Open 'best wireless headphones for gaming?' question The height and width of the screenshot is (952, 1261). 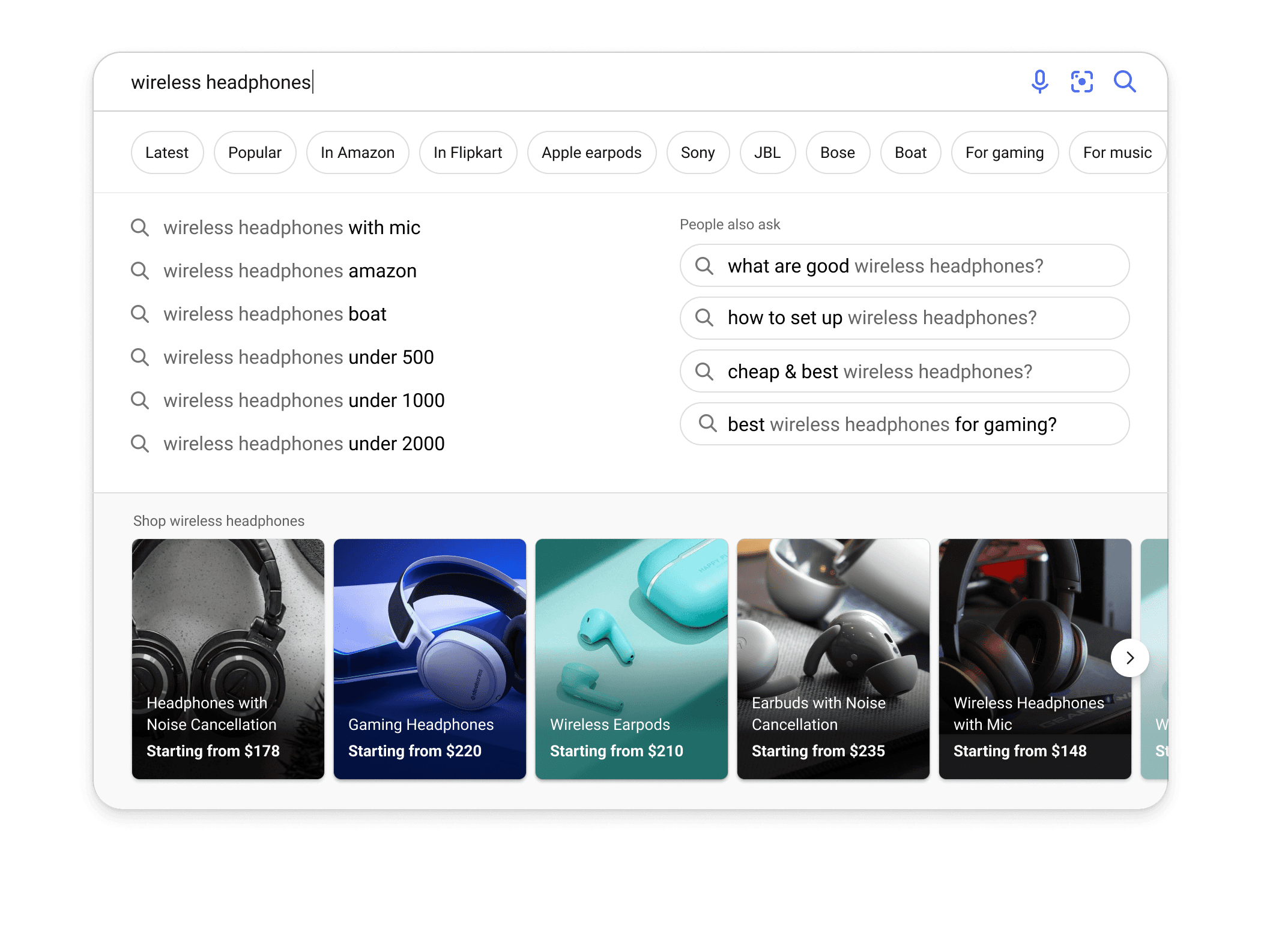(904, 424)
